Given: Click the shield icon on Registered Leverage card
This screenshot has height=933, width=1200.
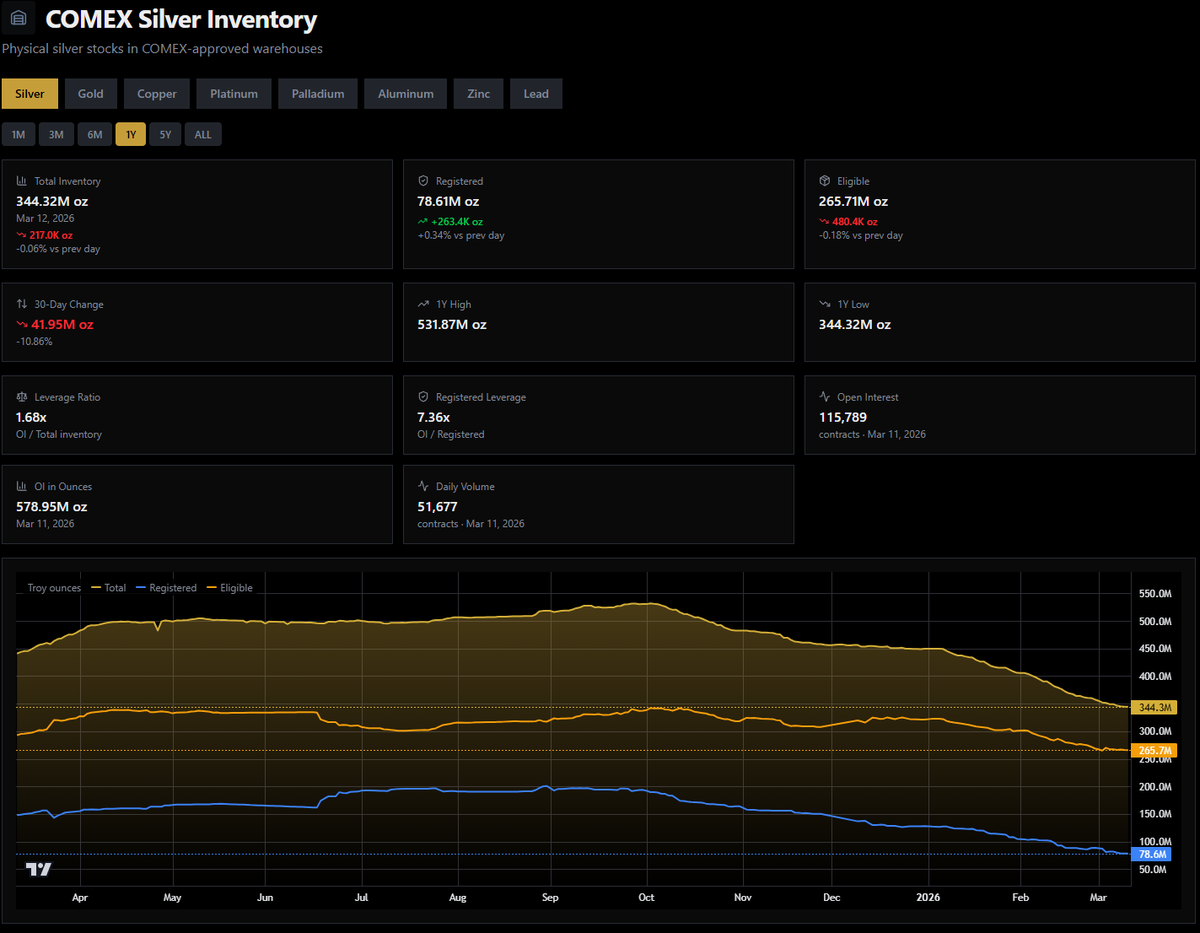Looking at the screenshot, I should click(423, 397).
